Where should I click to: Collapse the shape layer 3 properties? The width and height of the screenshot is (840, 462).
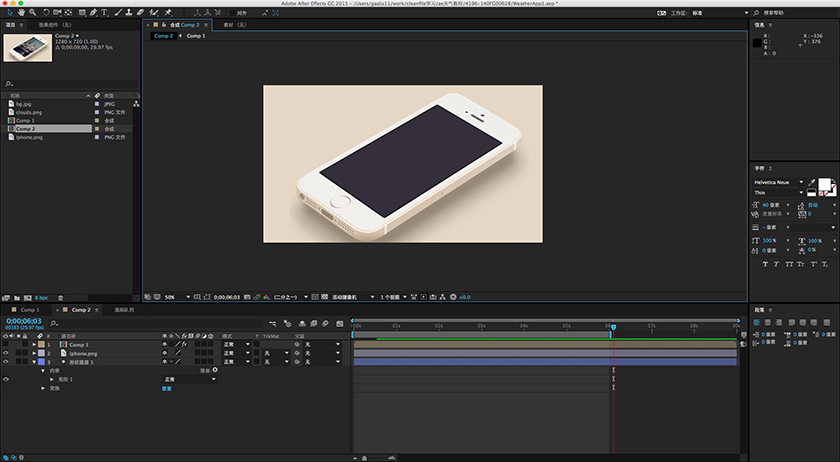click(34, 362)
